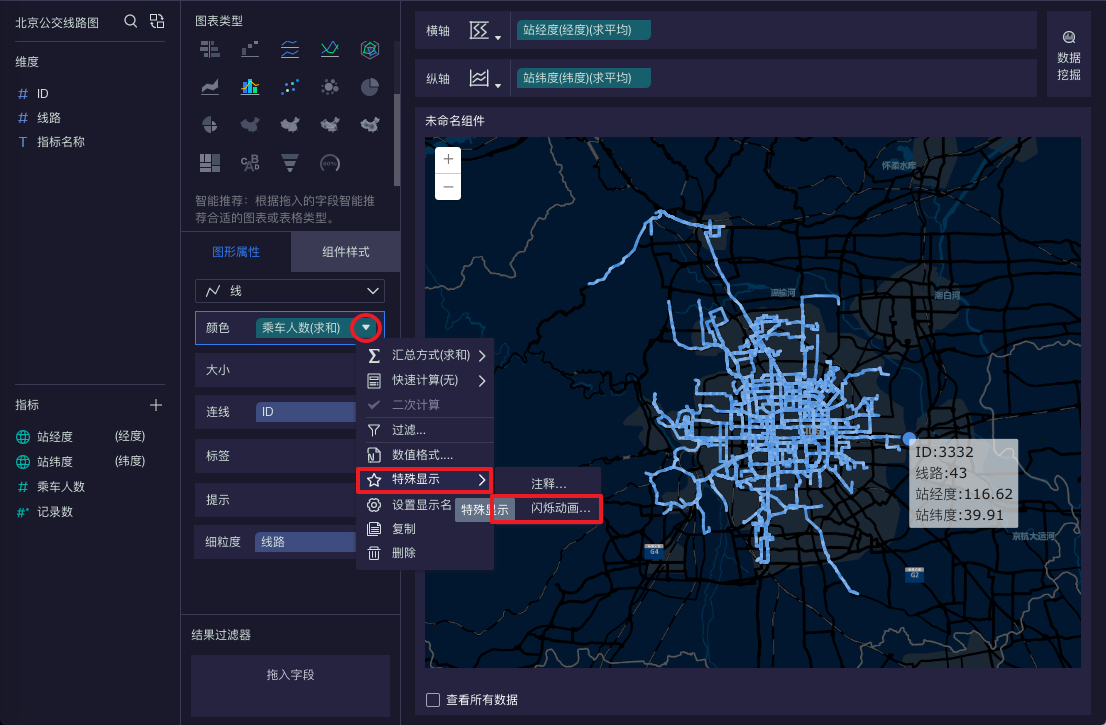This screenshot has width=1106, height=725.
Task: Select the word cloud chart icon
Action: [x=250, y=163]
